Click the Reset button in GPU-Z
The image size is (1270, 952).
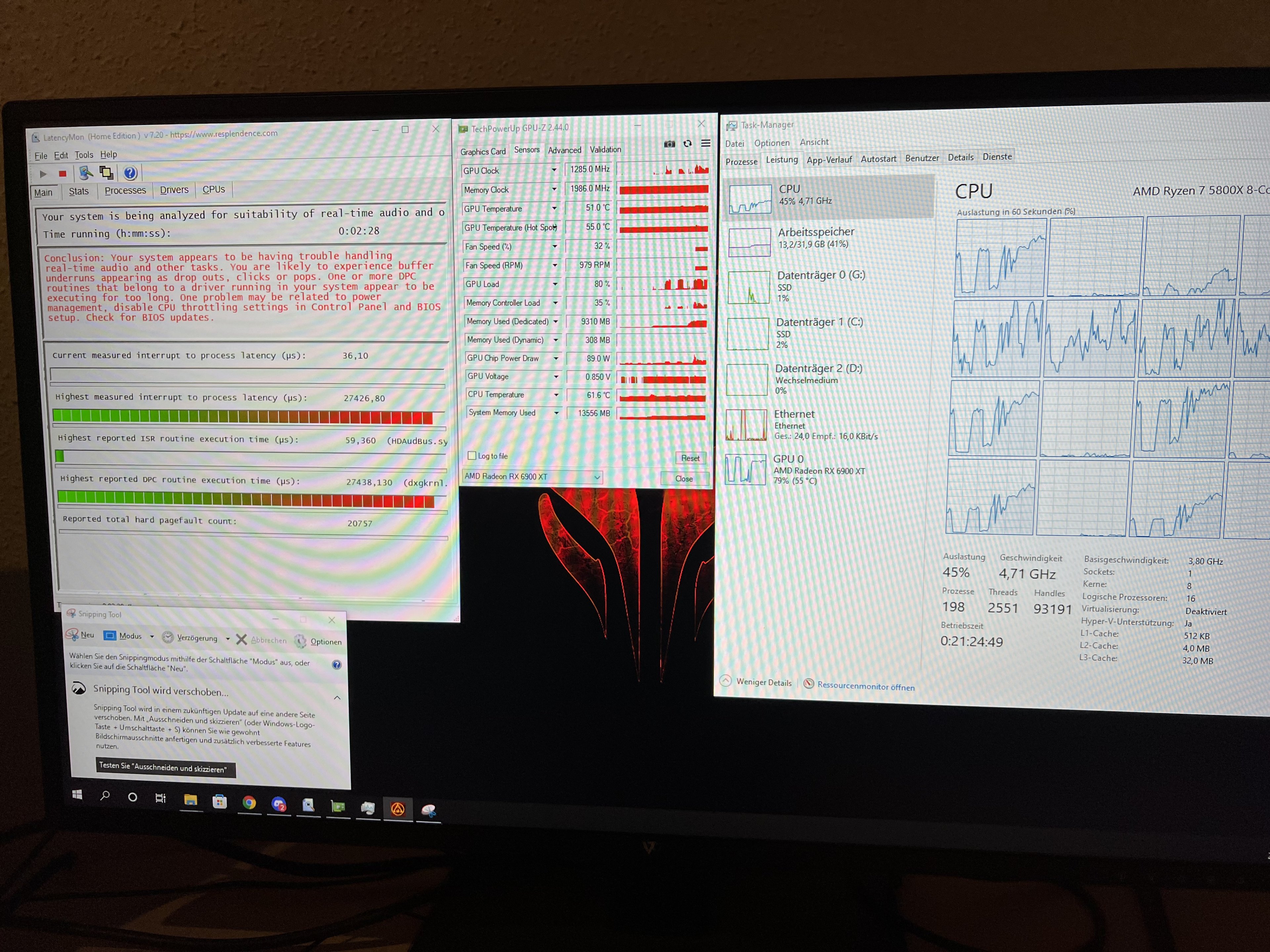coord(690,458)
